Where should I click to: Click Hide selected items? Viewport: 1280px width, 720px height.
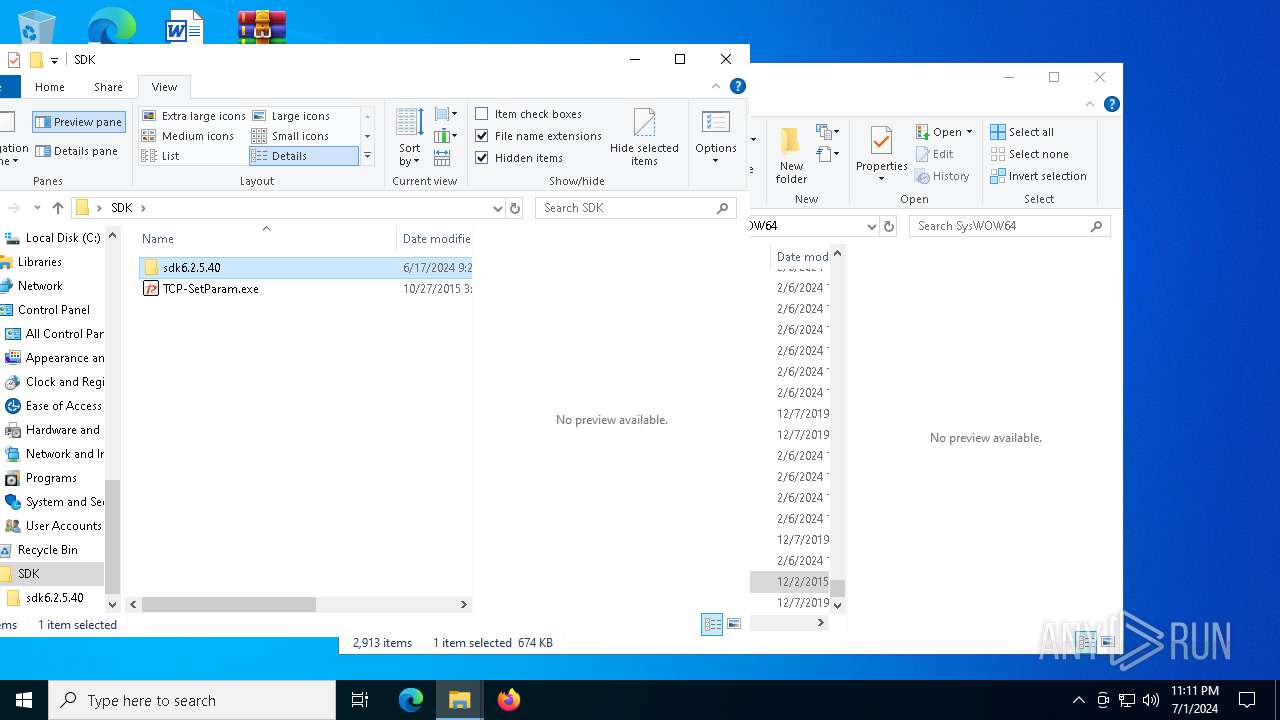pyautogui.click(x=644, y=137)
